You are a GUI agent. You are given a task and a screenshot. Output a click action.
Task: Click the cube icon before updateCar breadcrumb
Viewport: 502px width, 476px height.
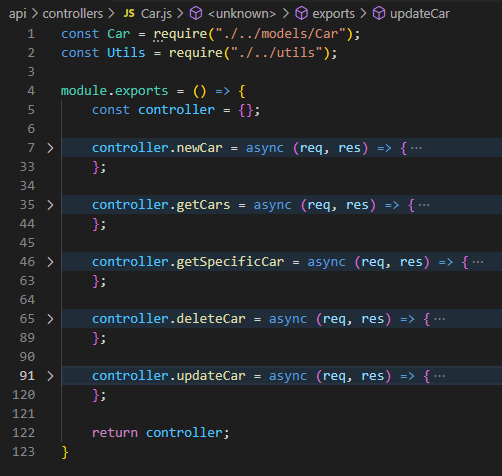pyautogui.click(x=379, y=14)
